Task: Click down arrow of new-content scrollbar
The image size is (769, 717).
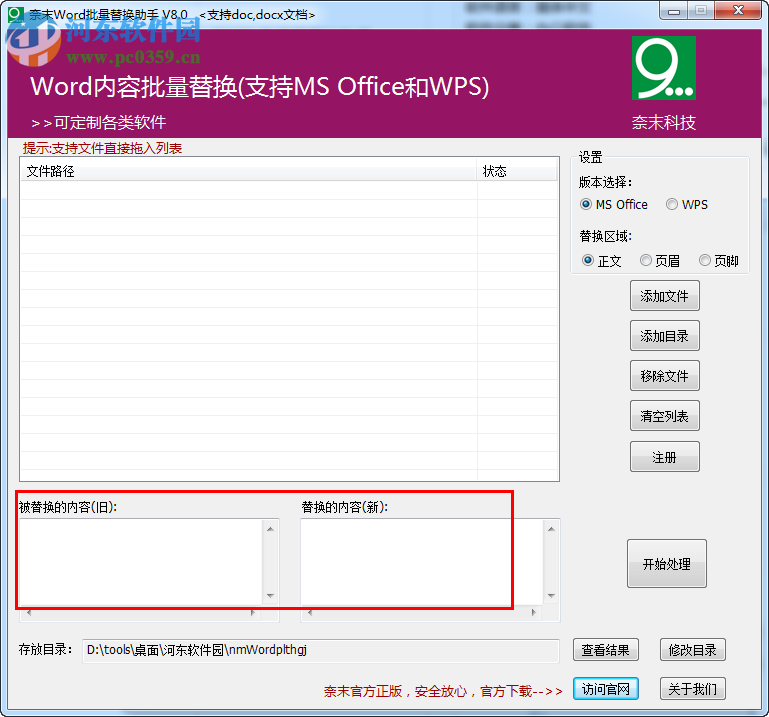Action: click(x=551, y=595)
